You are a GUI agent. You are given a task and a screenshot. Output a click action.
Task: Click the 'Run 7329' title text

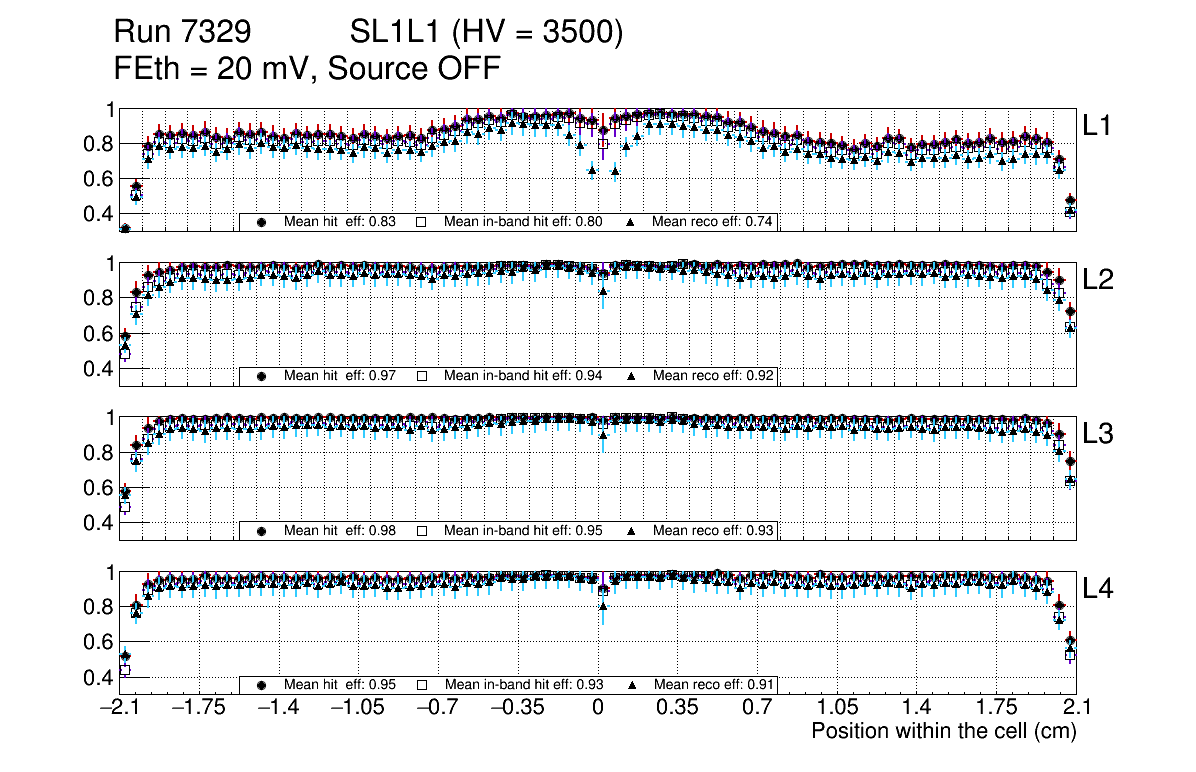181,33
